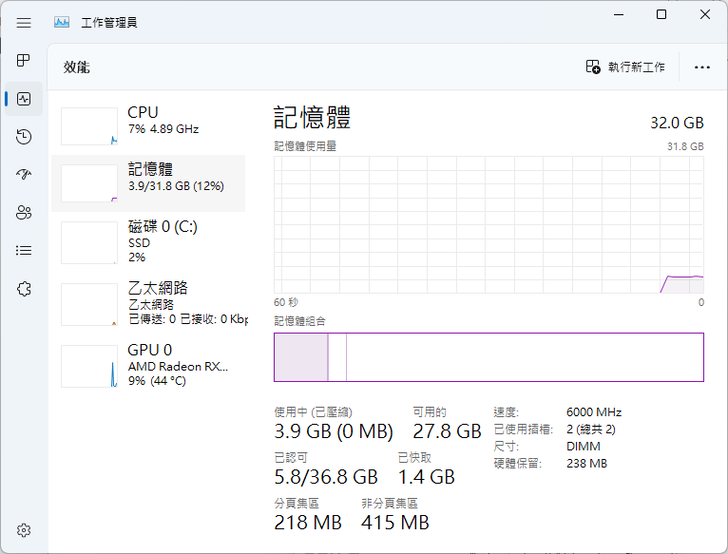Click the 執行新工作 button
728x554 pixels.
(x=625, y=67)
